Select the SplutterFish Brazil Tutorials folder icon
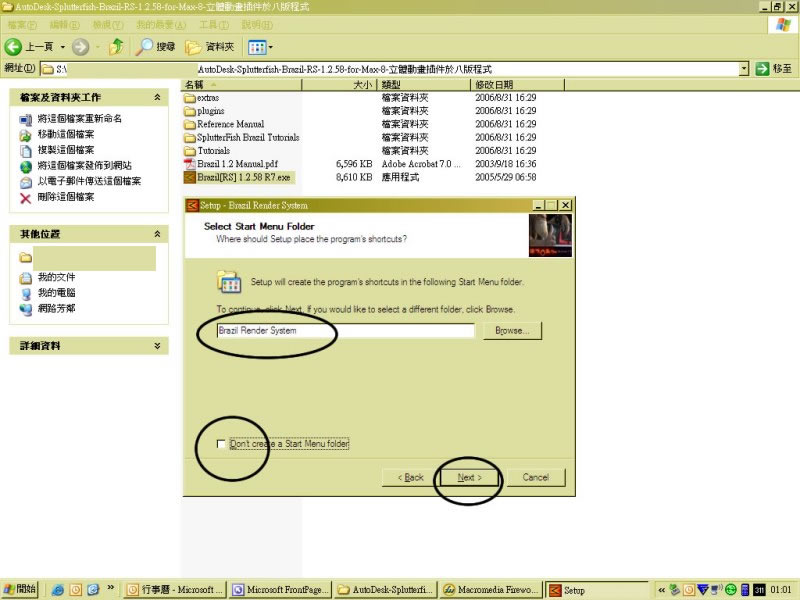800x600 pixels. pos(190,137)
